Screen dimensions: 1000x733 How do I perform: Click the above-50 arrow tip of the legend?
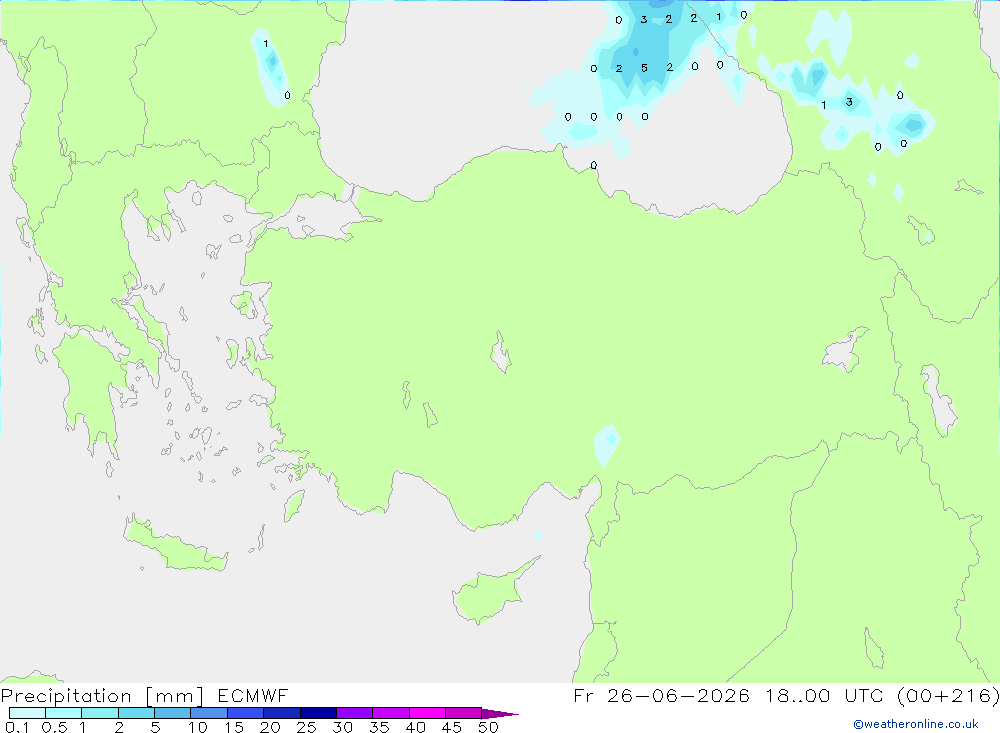[x=500, y=714]
